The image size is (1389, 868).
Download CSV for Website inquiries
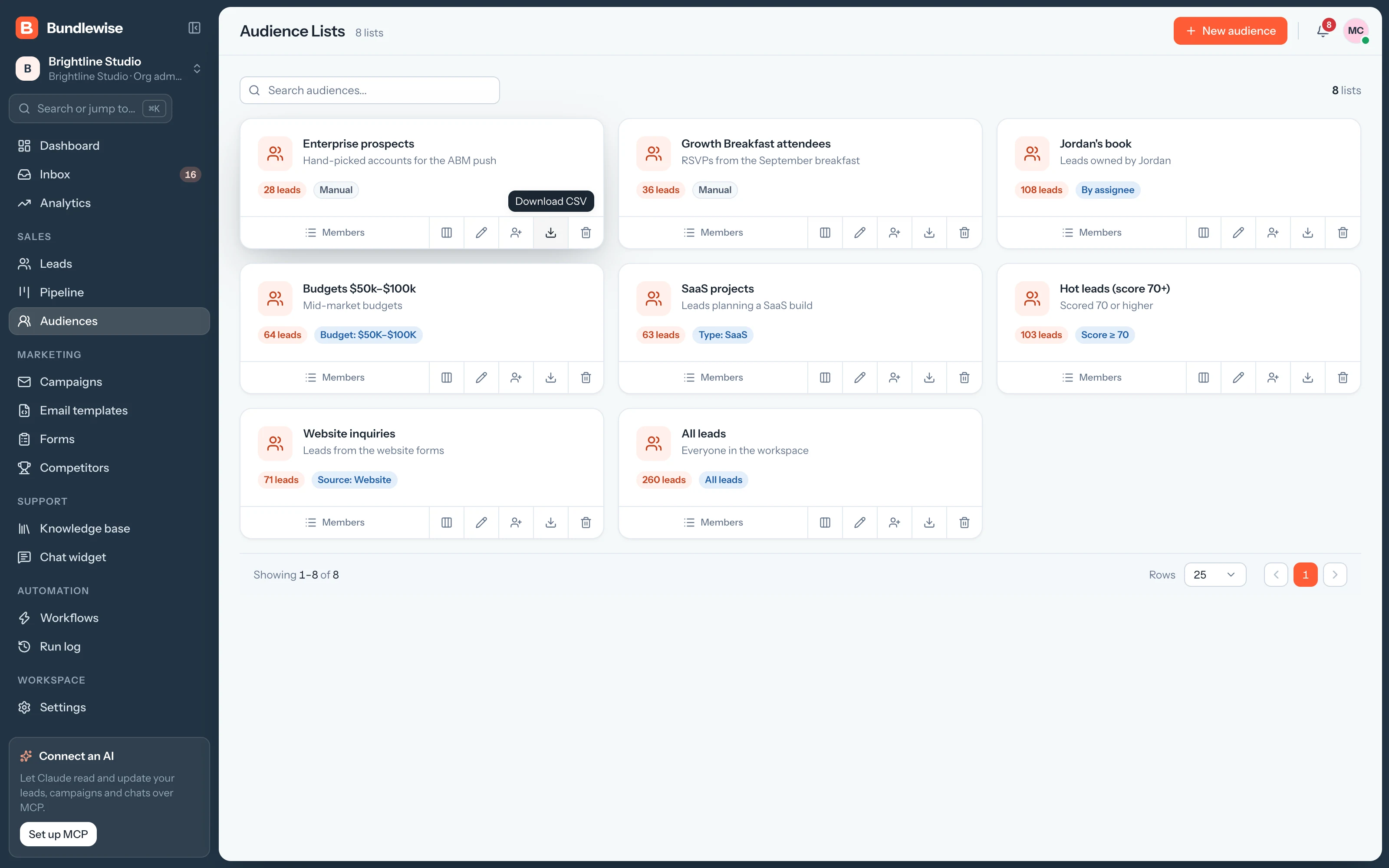click(x=550, y=523)
